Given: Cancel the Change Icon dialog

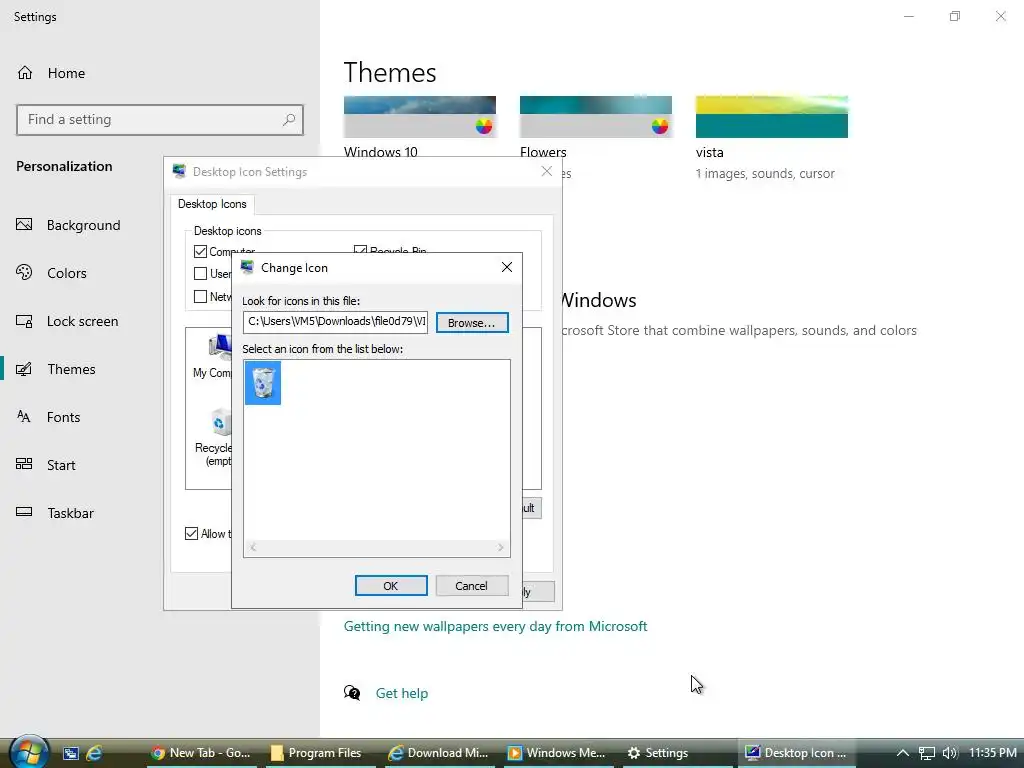Looking at the screenshot, I should [472, 586].
